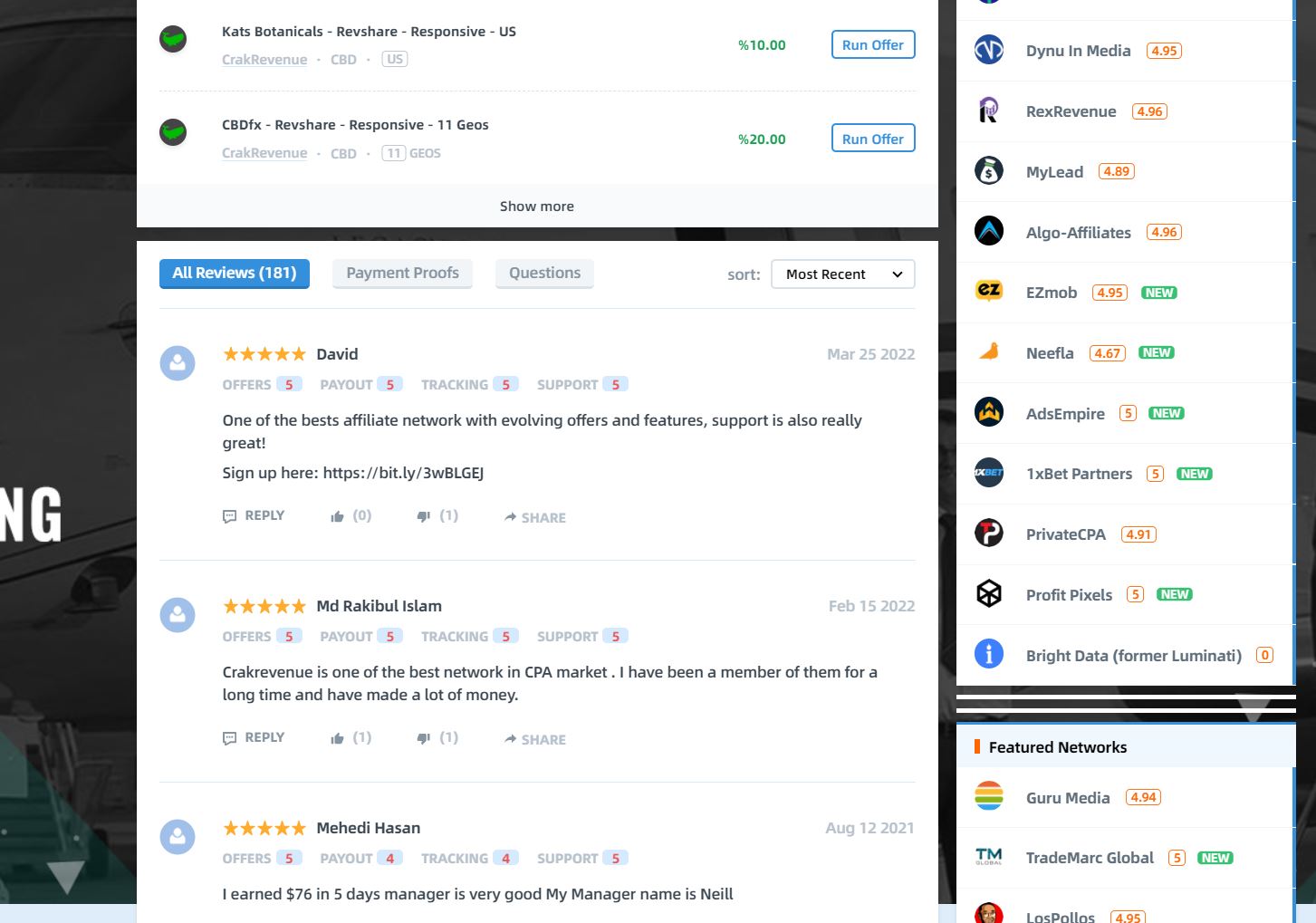This screenshot has height=923, width=1316.
Task: Switch to the Payment Proofs tab
Action: click(402, 273)
